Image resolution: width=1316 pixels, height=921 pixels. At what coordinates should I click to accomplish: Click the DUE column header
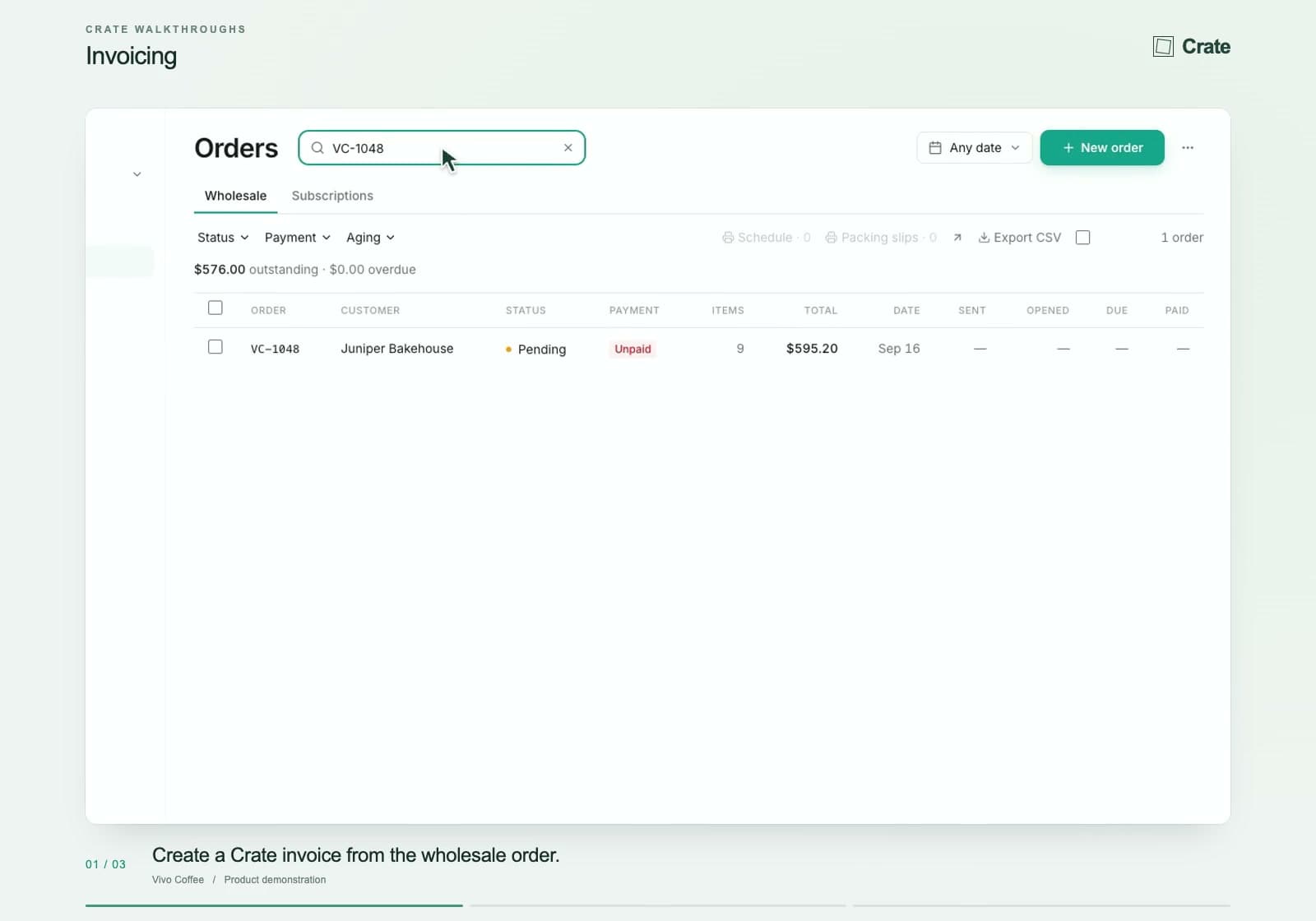point(1117,311)
